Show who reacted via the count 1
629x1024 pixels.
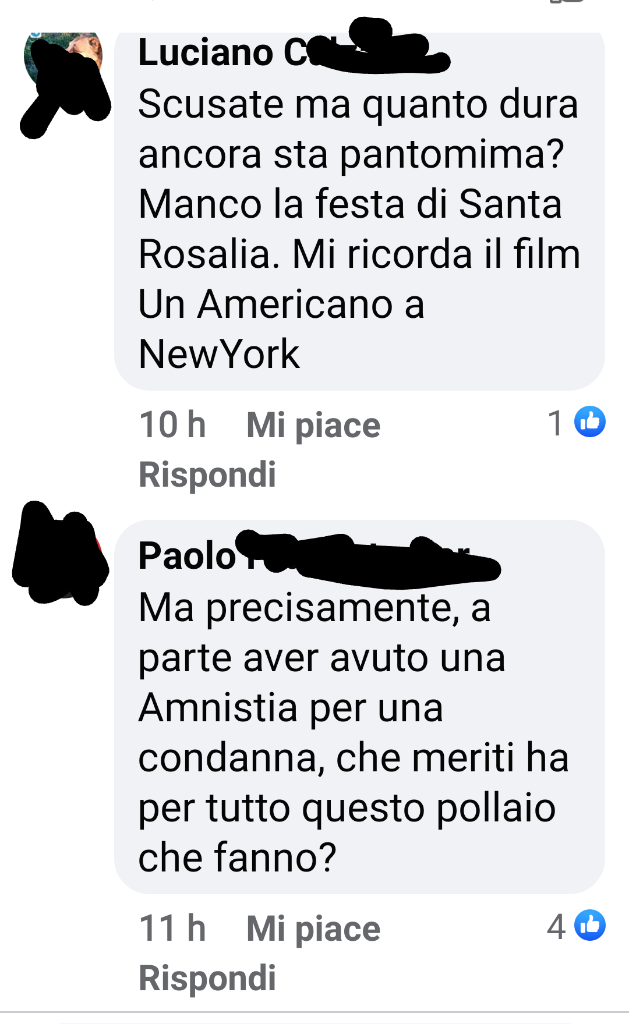click(x=555, y=423)
